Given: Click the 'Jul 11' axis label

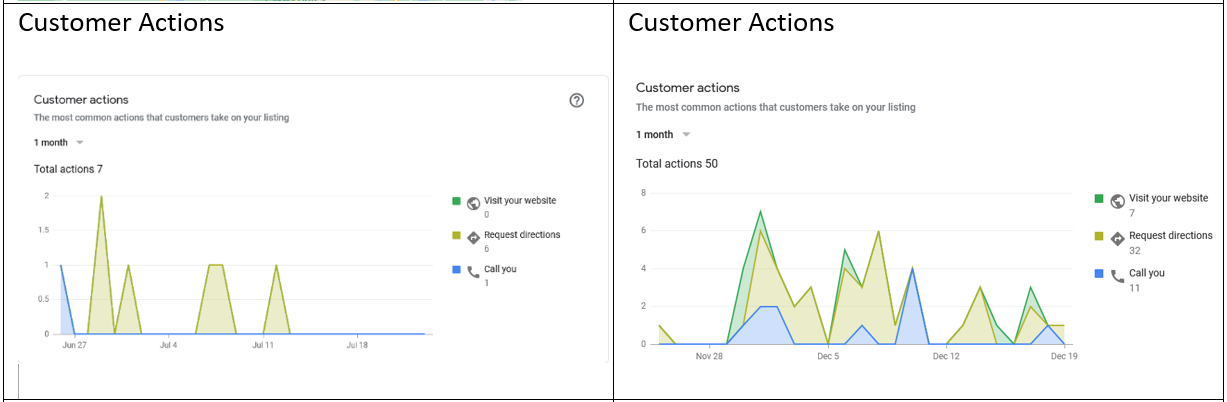Looking at the screenshot, I should click(263, 345).
